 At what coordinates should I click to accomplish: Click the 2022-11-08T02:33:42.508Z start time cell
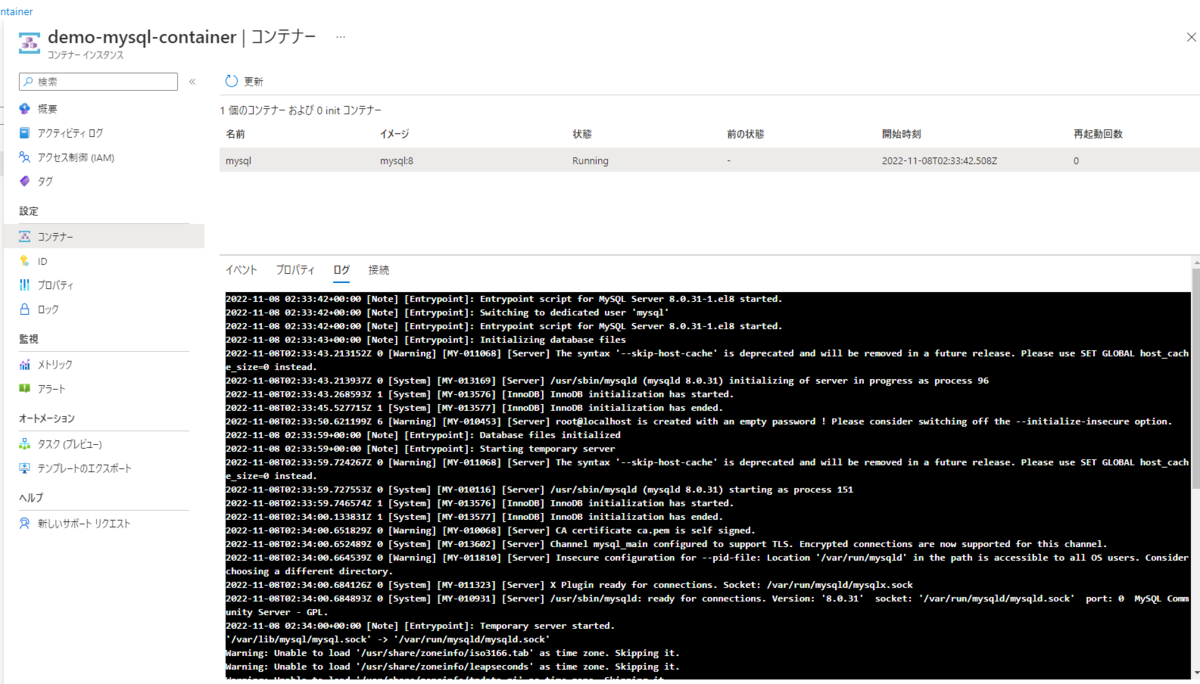point(940,160)
